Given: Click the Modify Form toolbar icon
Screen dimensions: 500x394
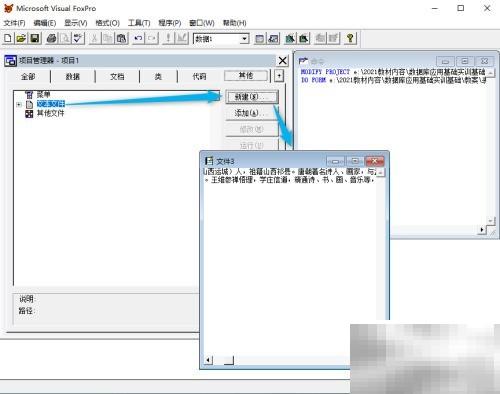Looking at the screenshot, I should coord(182,38).
